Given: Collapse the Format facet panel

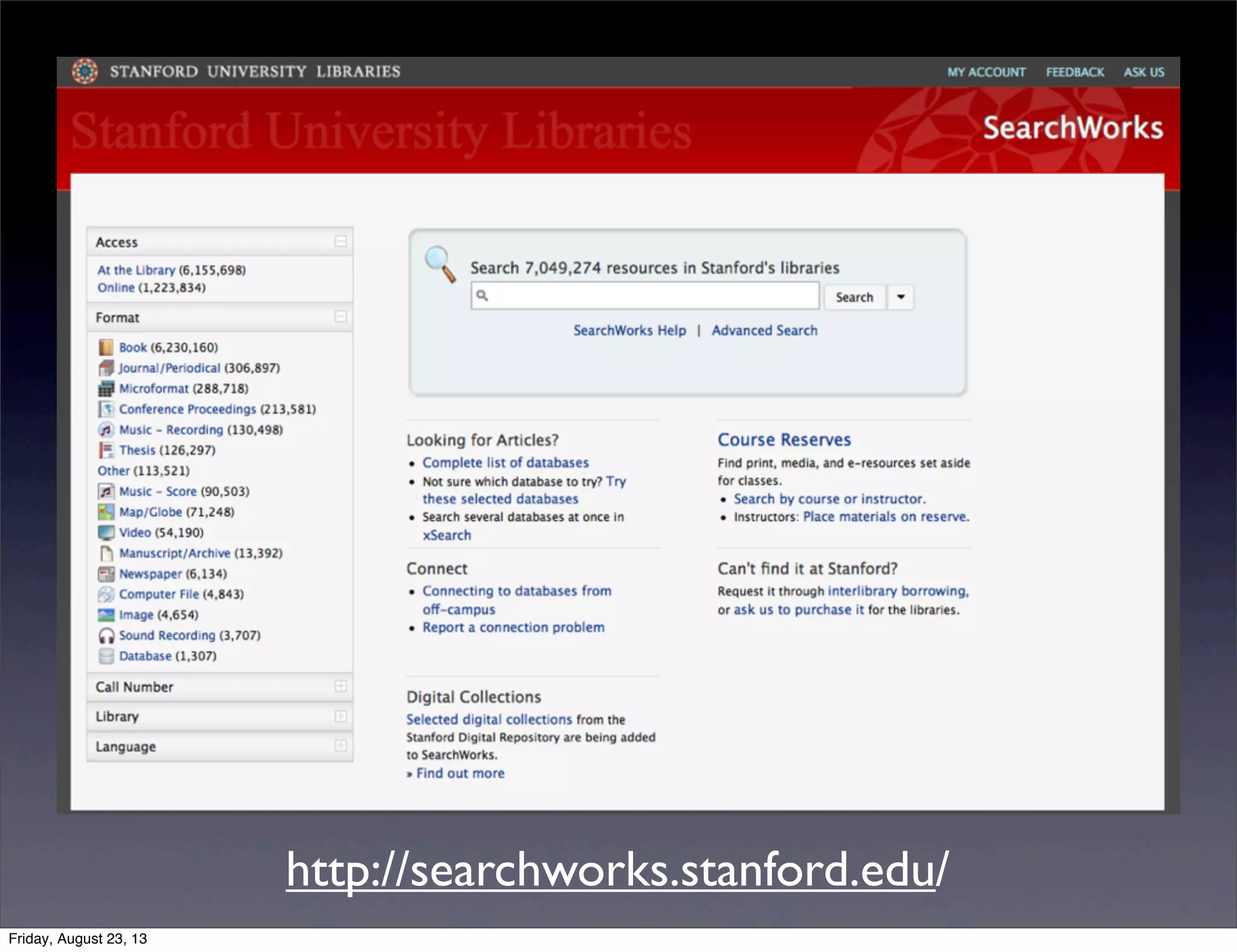Looking at the screenshot, I should pyautogui.click(x=341, y=317).
